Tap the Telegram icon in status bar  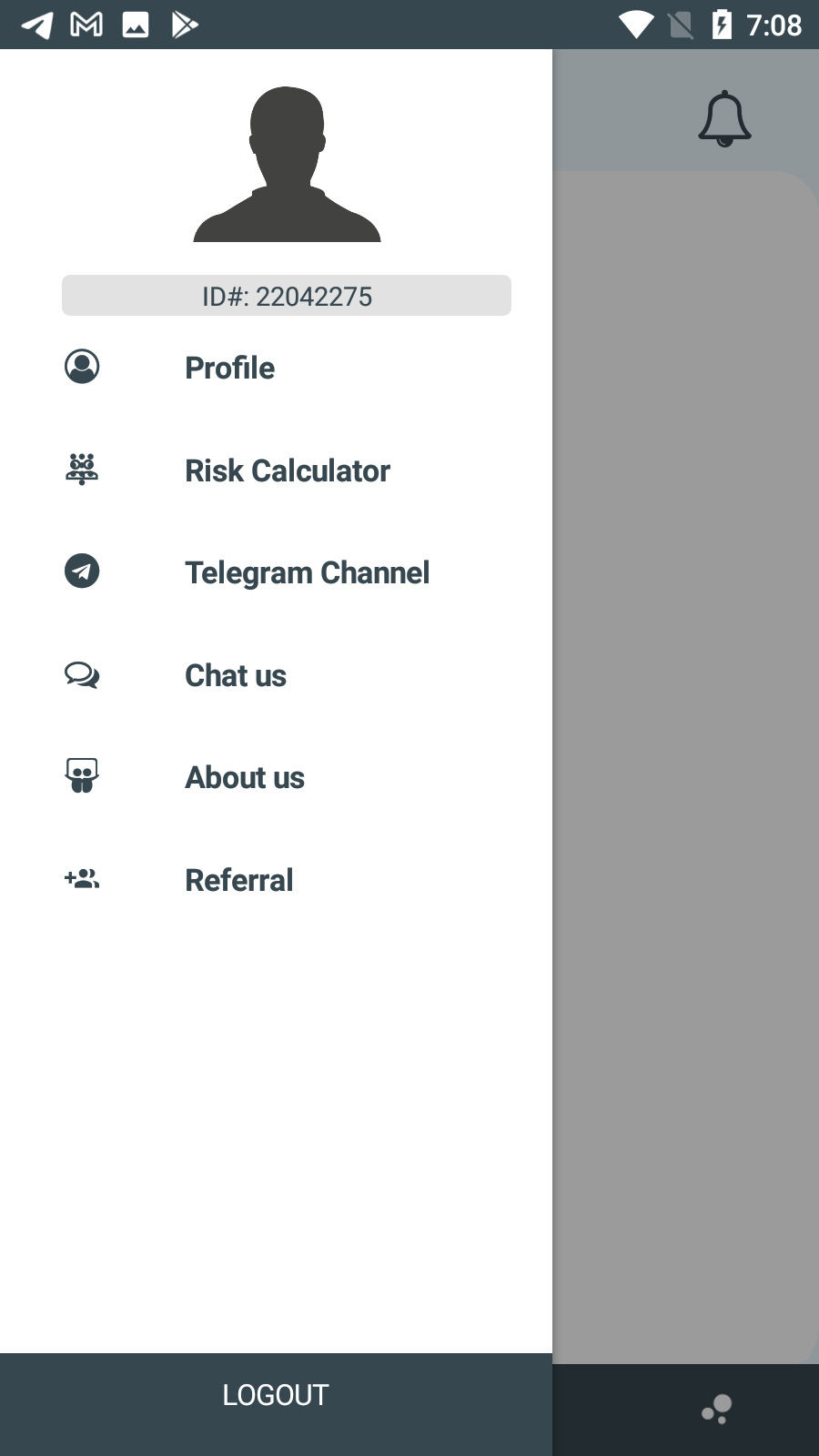tap(37, 25)
